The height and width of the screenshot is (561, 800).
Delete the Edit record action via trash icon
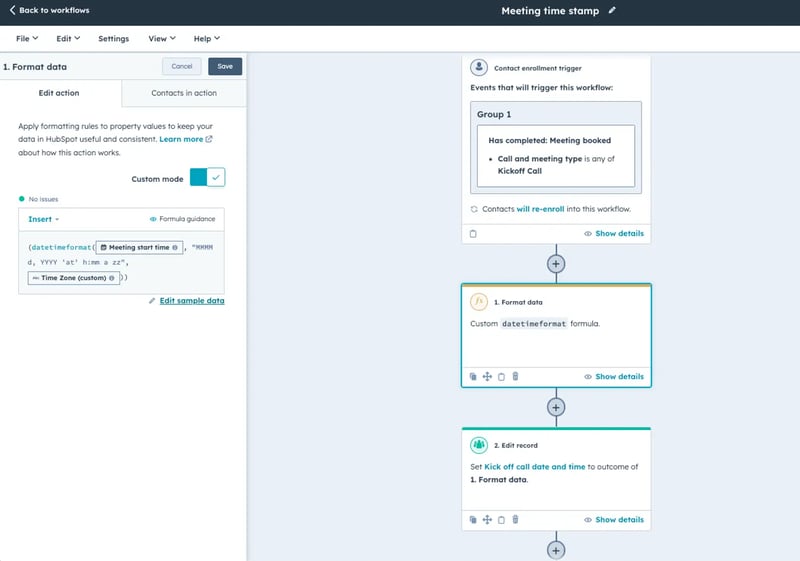(x=515, y=520)
